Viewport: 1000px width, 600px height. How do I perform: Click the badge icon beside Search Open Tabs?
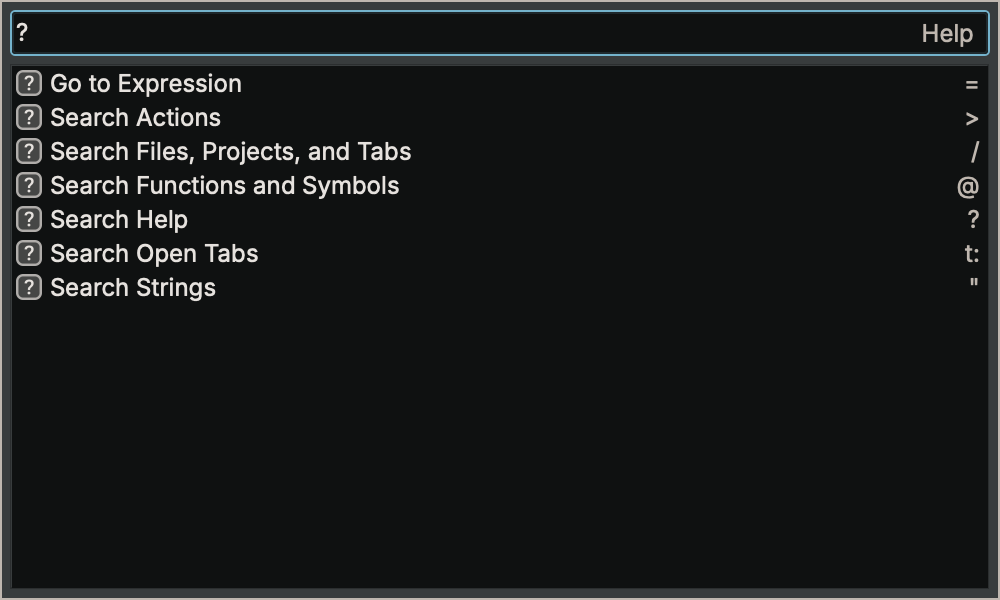coord(27,254)
